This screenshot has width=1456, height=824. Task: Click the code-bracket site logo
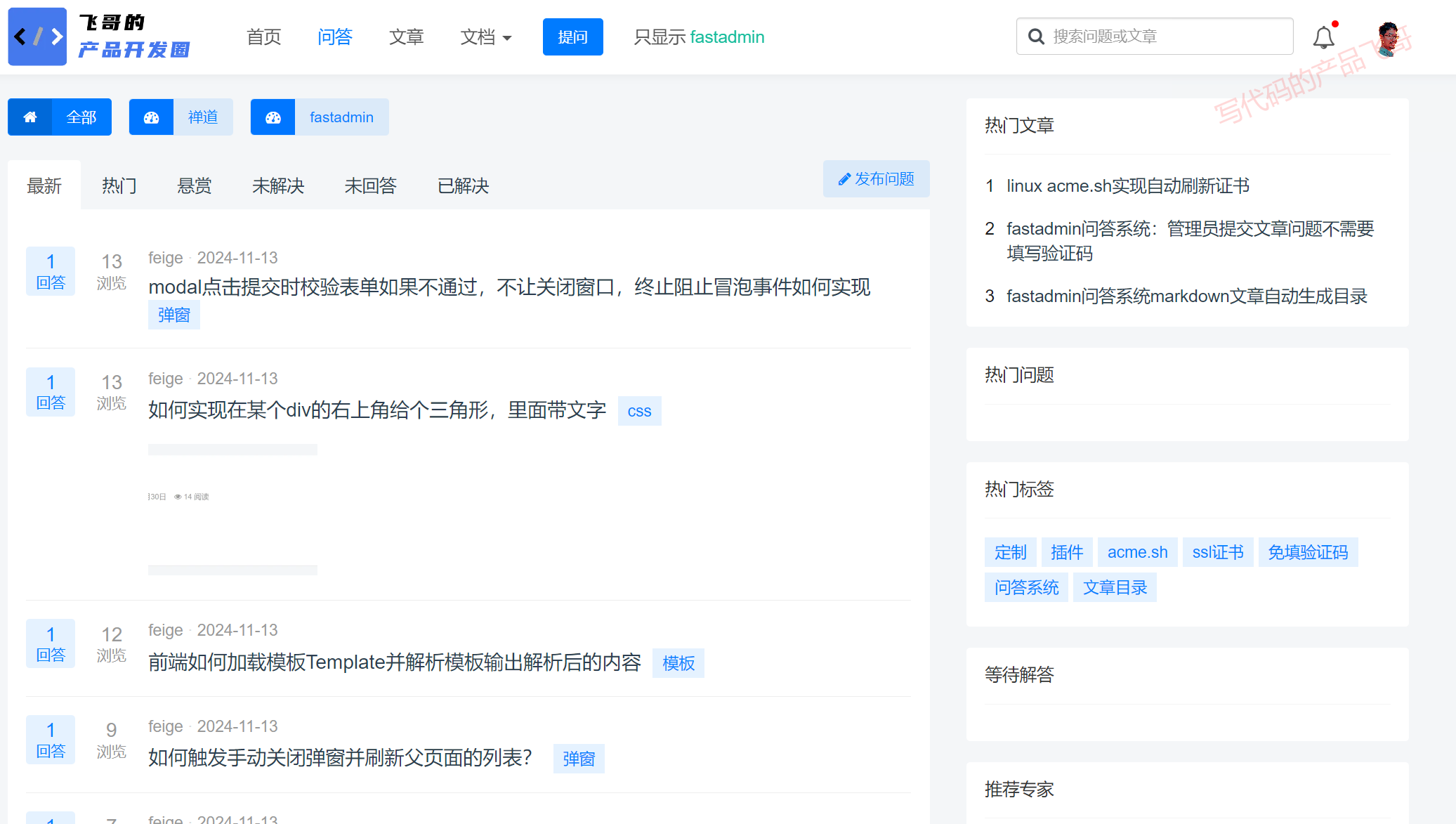click(37, 37)
